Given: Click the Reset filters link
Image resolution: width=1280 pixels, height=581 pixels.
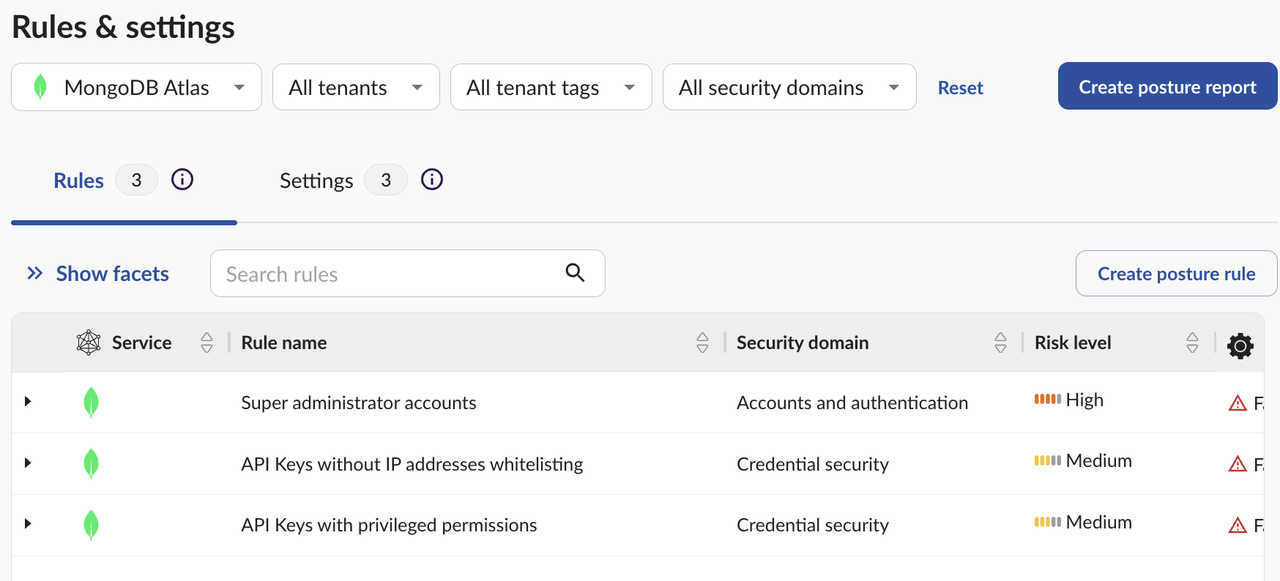Looking at the screenshot, I should pyautogui.click(x=960, y=88).
